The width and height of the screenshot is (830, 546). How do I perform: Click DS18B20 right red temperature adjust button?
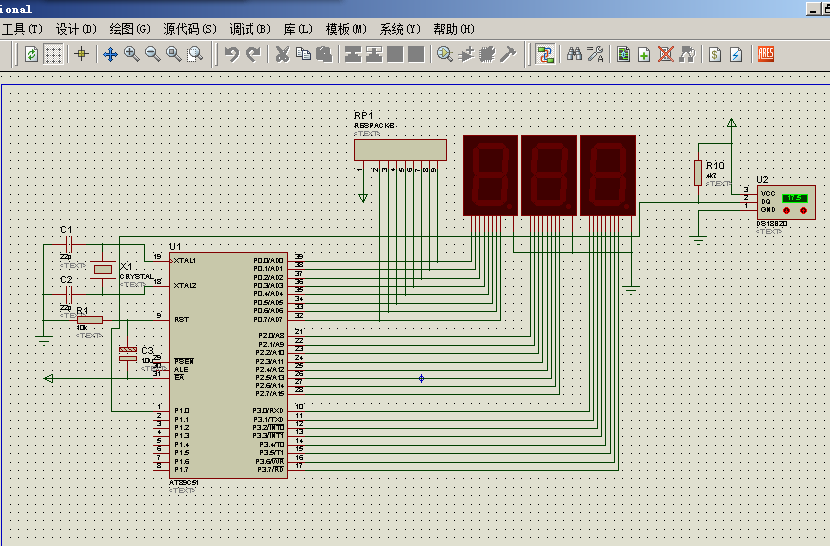804,211
